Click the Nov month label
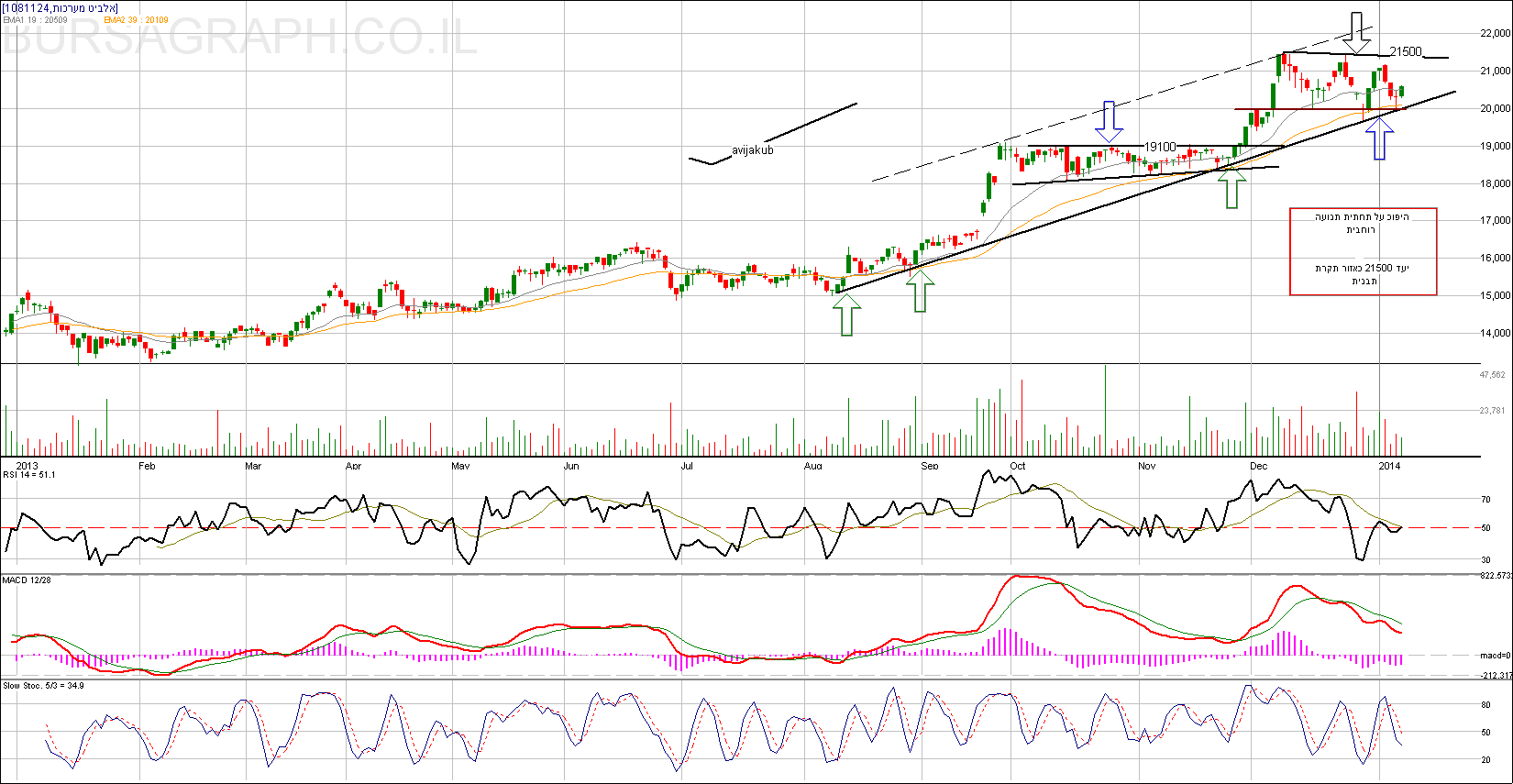The width and height of the screenshot is (1513, 784). click(x=1147, y=466)
